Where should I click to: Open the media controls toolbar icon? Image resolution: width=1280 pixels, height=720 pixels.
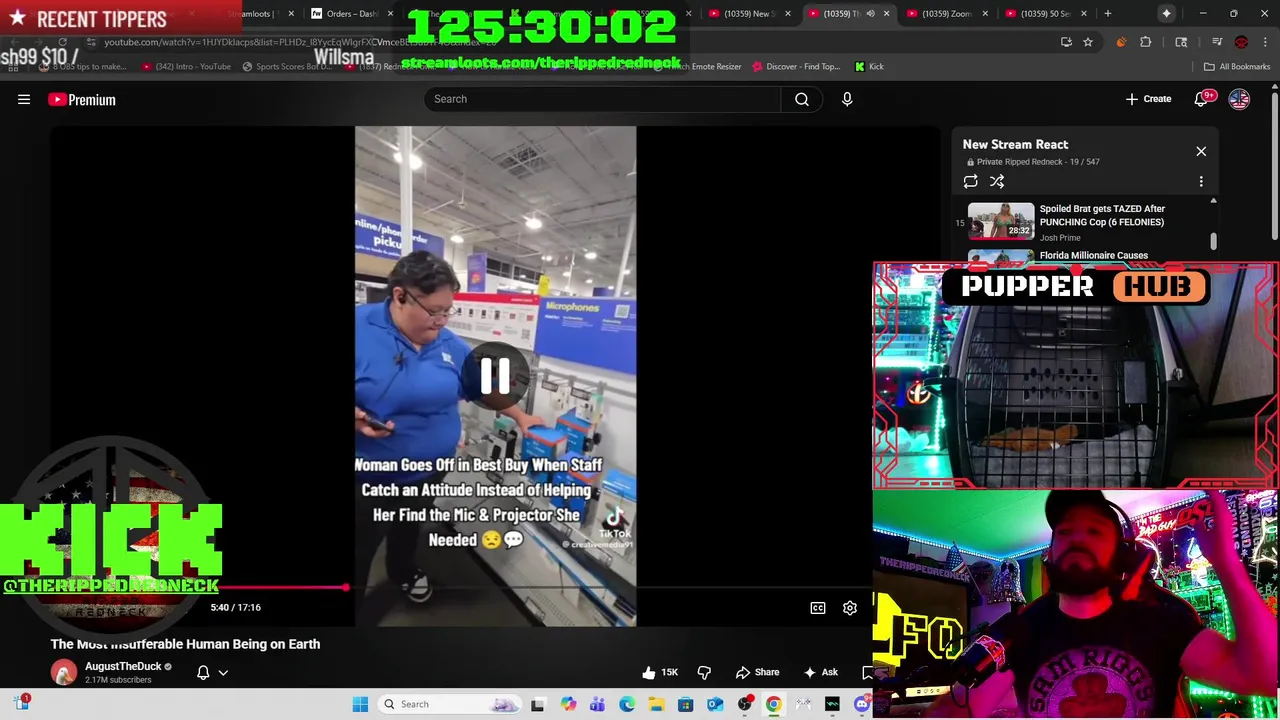1217,42
